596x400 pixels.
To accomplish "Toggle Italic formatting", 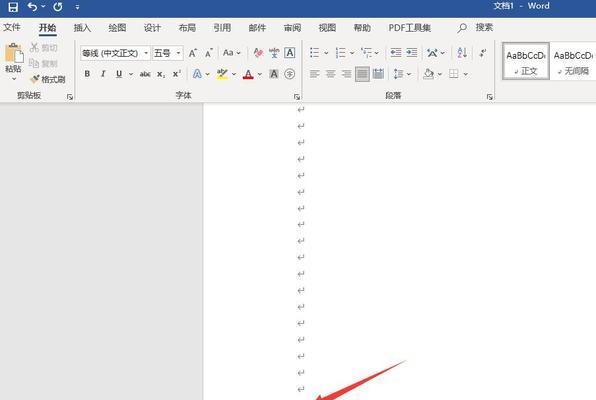I will tap(103, 74).
